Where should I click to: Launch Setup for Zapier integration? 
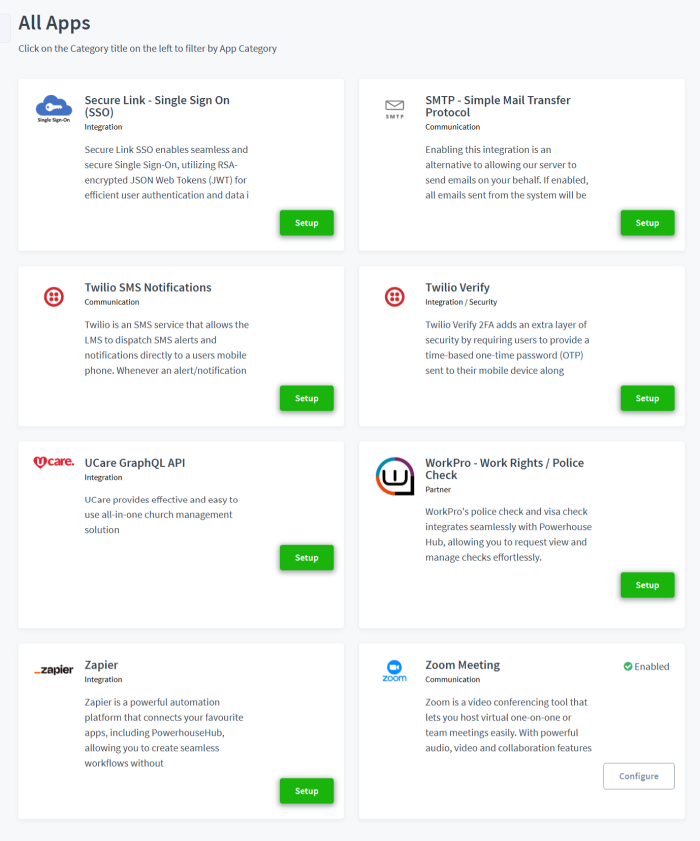(306, 791)
